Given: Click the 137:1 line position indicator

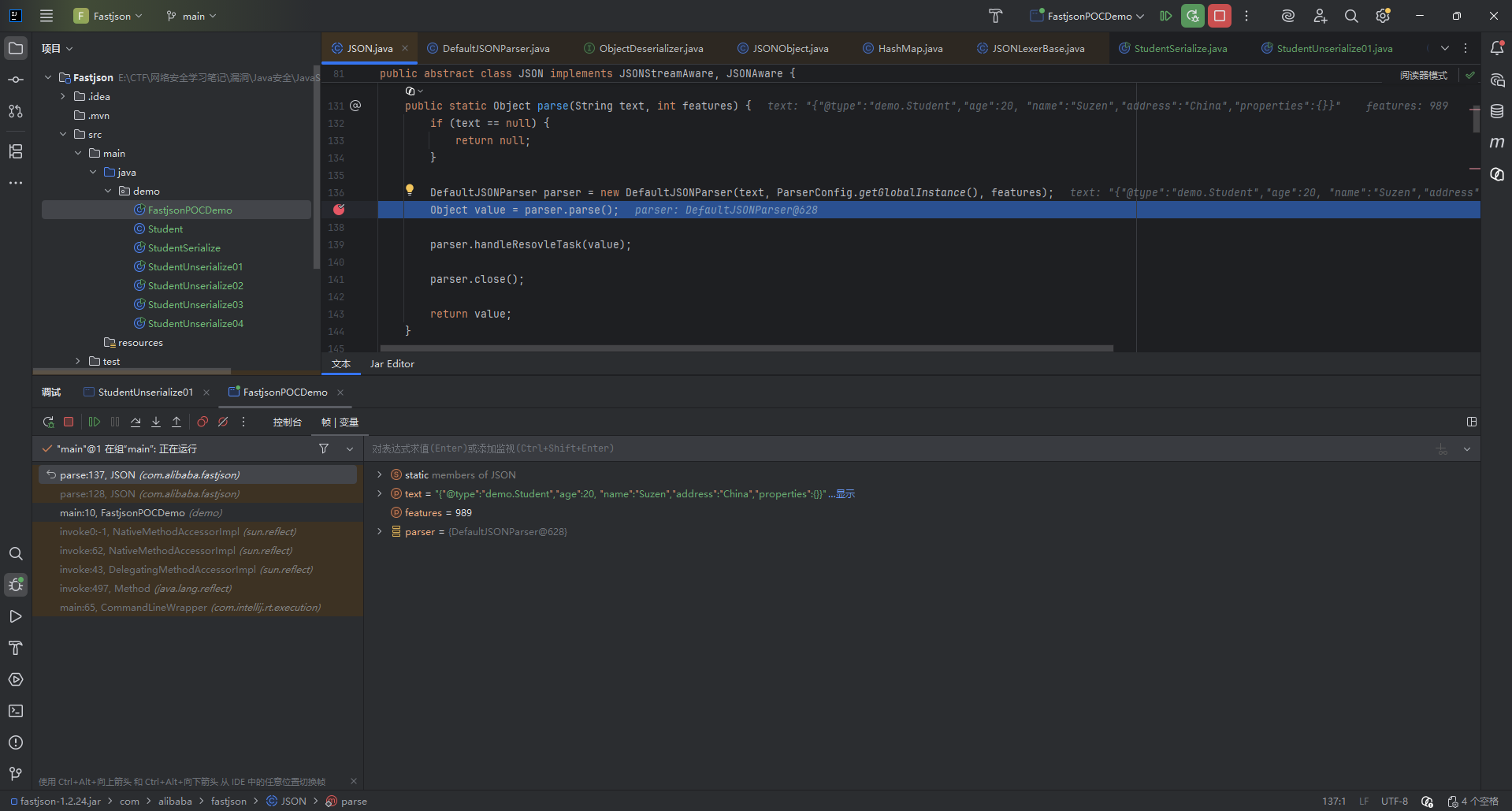Looking at the screenshot, I should (x=1334, y=802).
